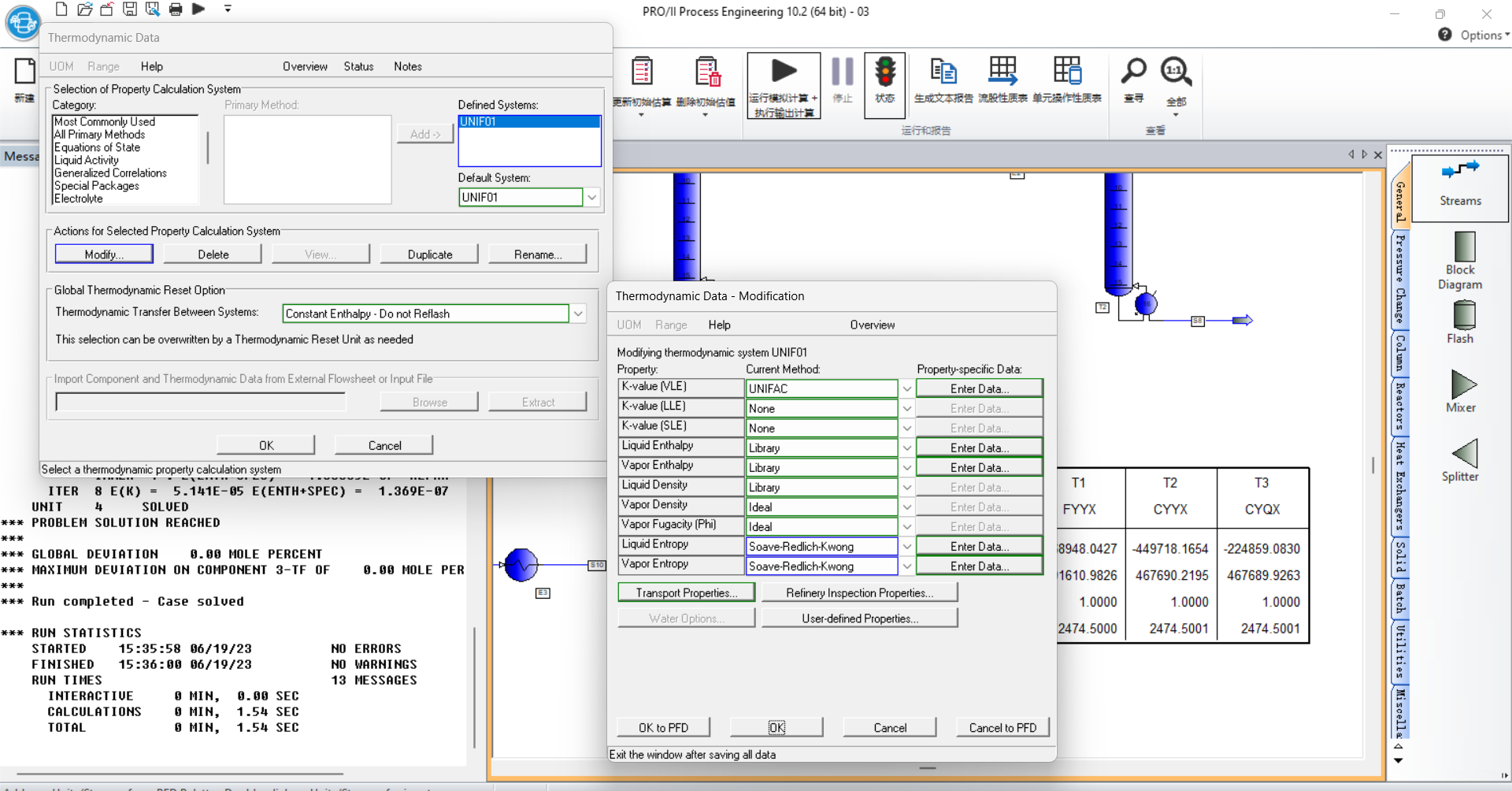Click the E3 heat exchanger on flowsheet

(521, 565)
